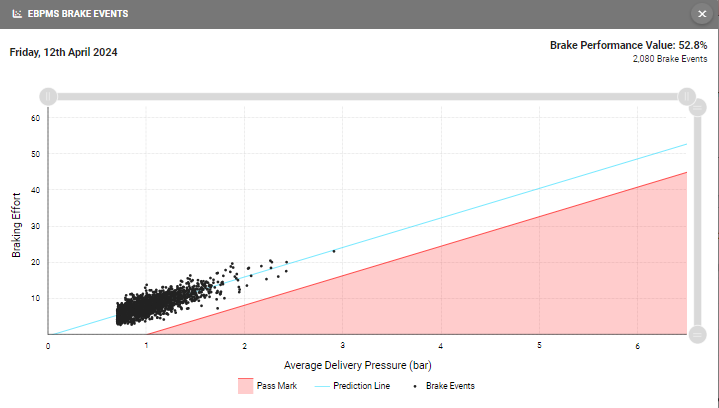Viewport: 719px width, 408px height.
Task: Click the middle of vertical zoom slider track
Action: click(697, 222)
